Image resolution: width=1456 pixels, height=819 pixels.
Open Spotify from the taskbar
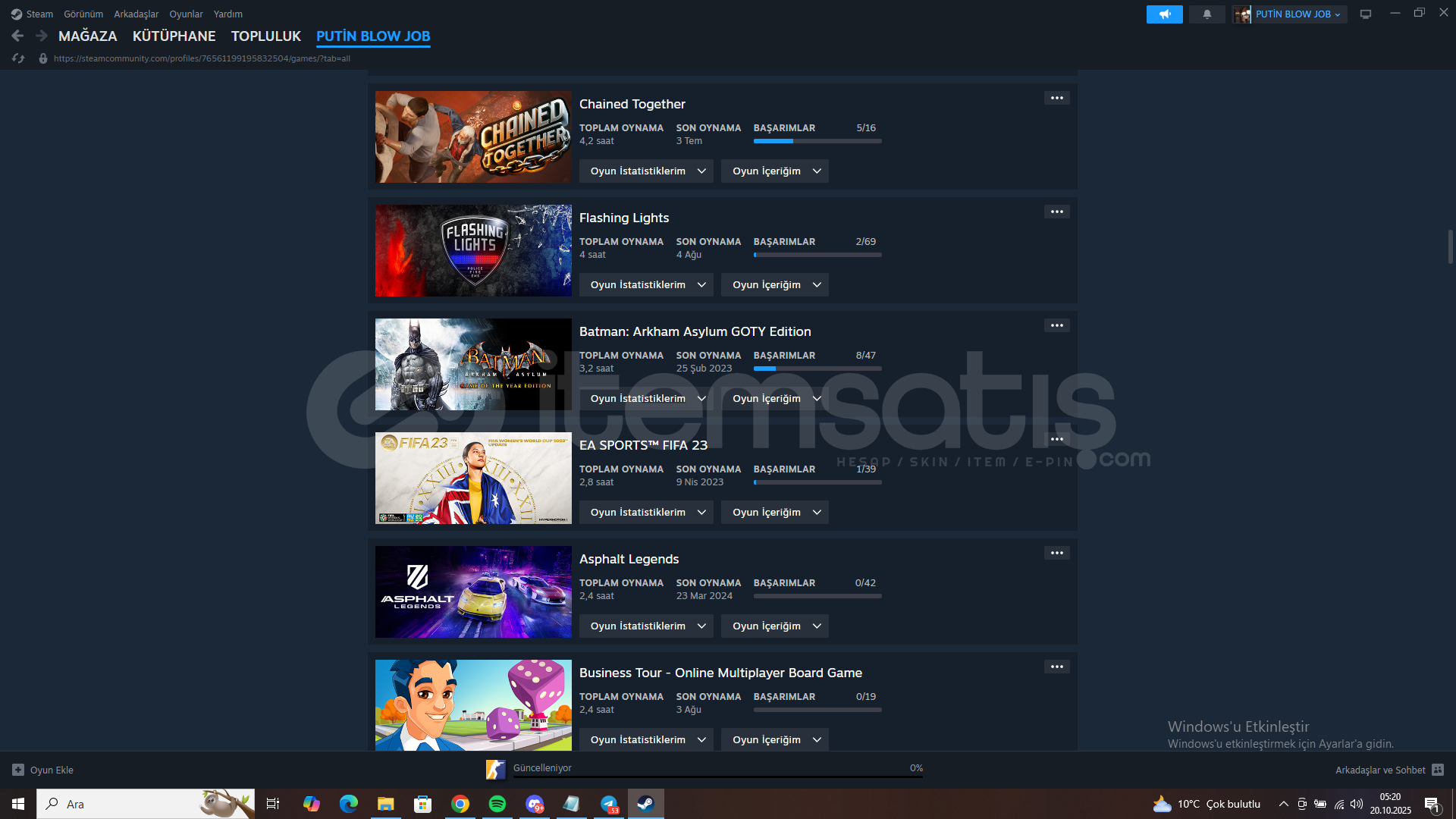pyautogui.click(x=497, y=804)
